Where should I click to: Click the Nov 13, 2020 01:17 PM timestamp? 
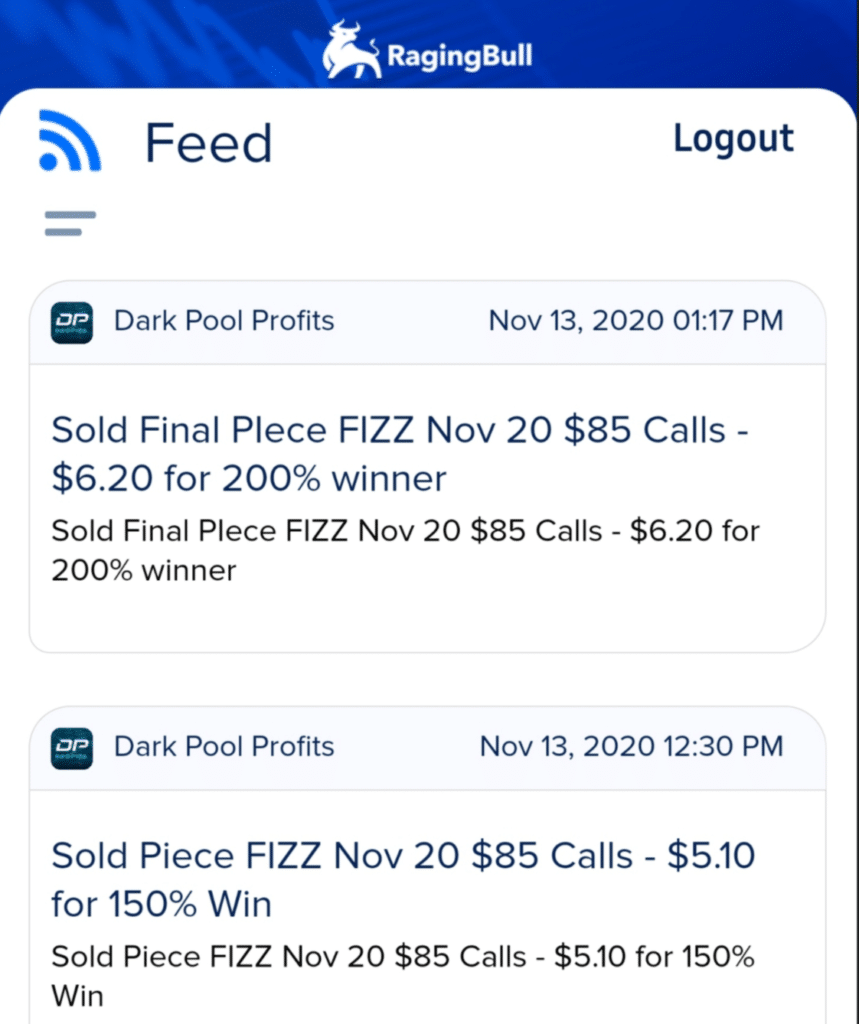coord(636,321)
